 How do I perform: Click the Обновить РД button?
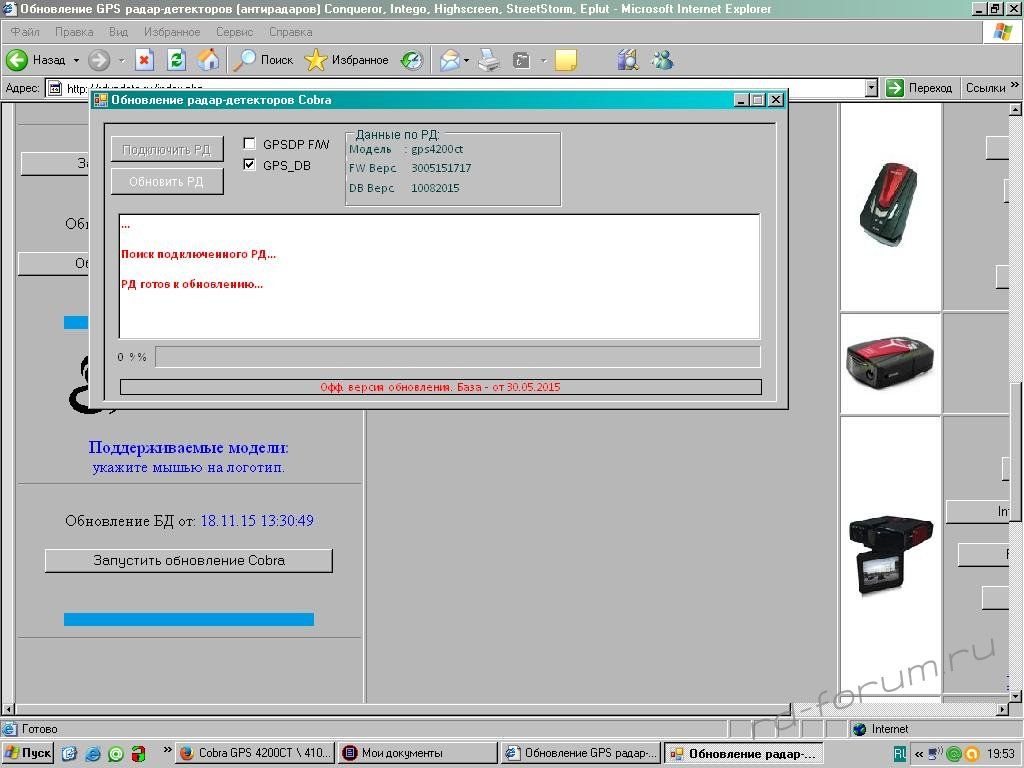167,182
